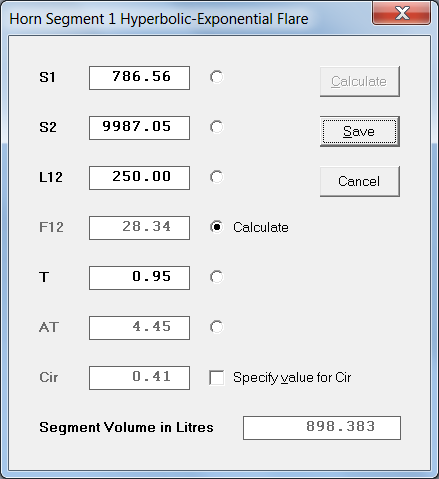The image size is (439, 479).
Task: Click the T field showing 0.95
Action: tap(139, 278)
